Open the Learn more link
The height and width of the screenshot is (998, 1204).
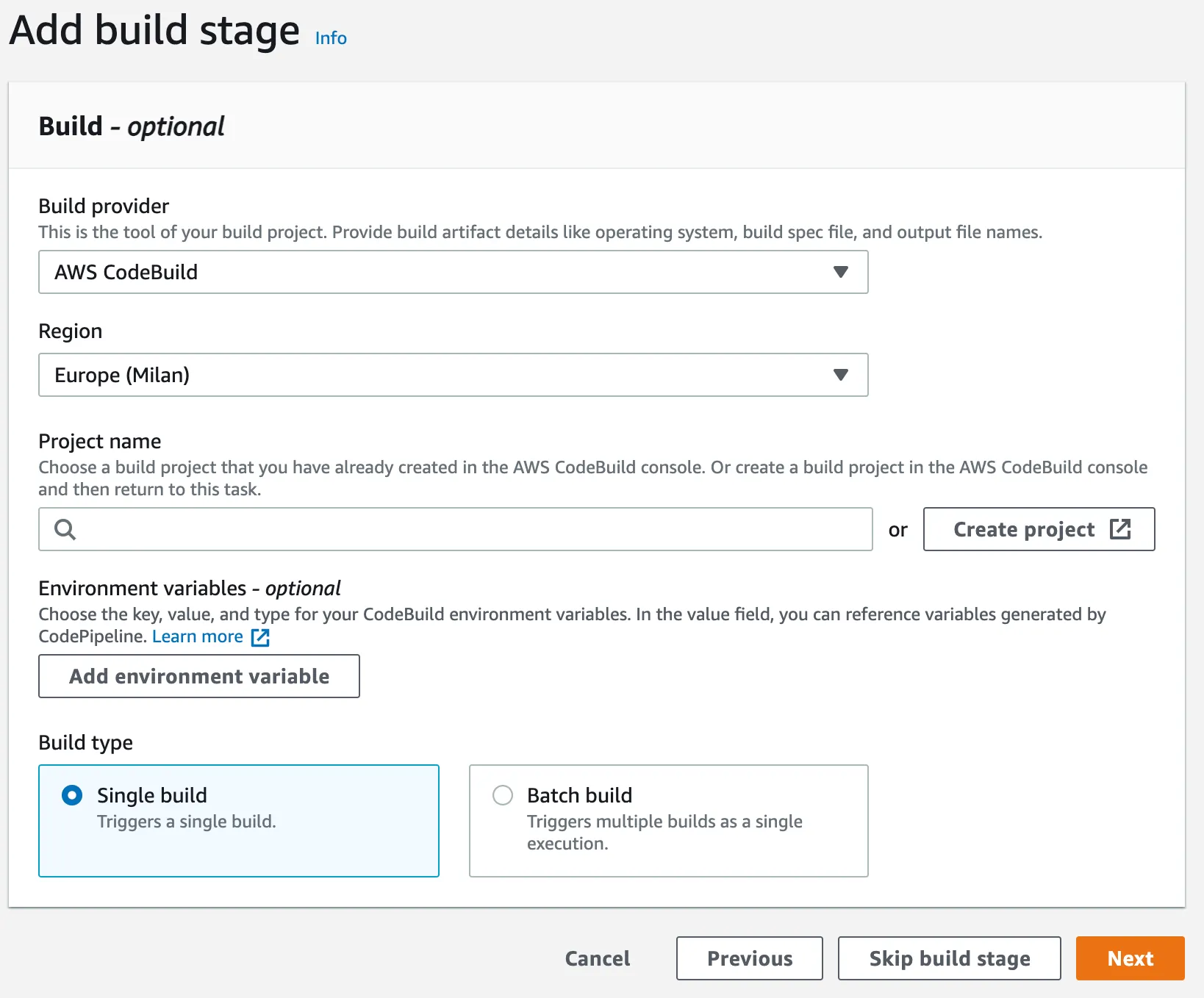point(198,636)
